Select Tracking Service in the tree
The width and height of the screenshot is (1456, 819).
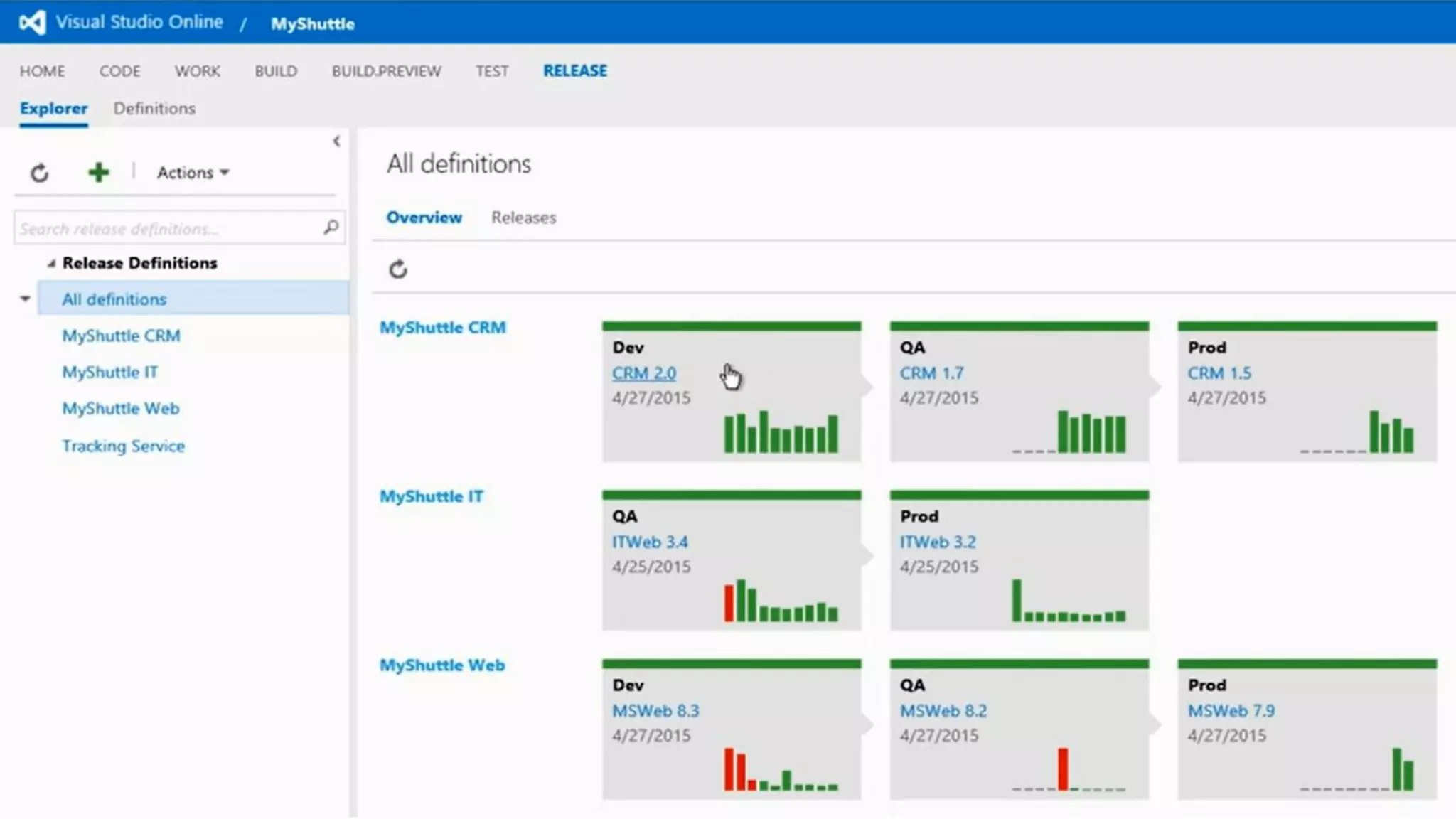[123, 446]
